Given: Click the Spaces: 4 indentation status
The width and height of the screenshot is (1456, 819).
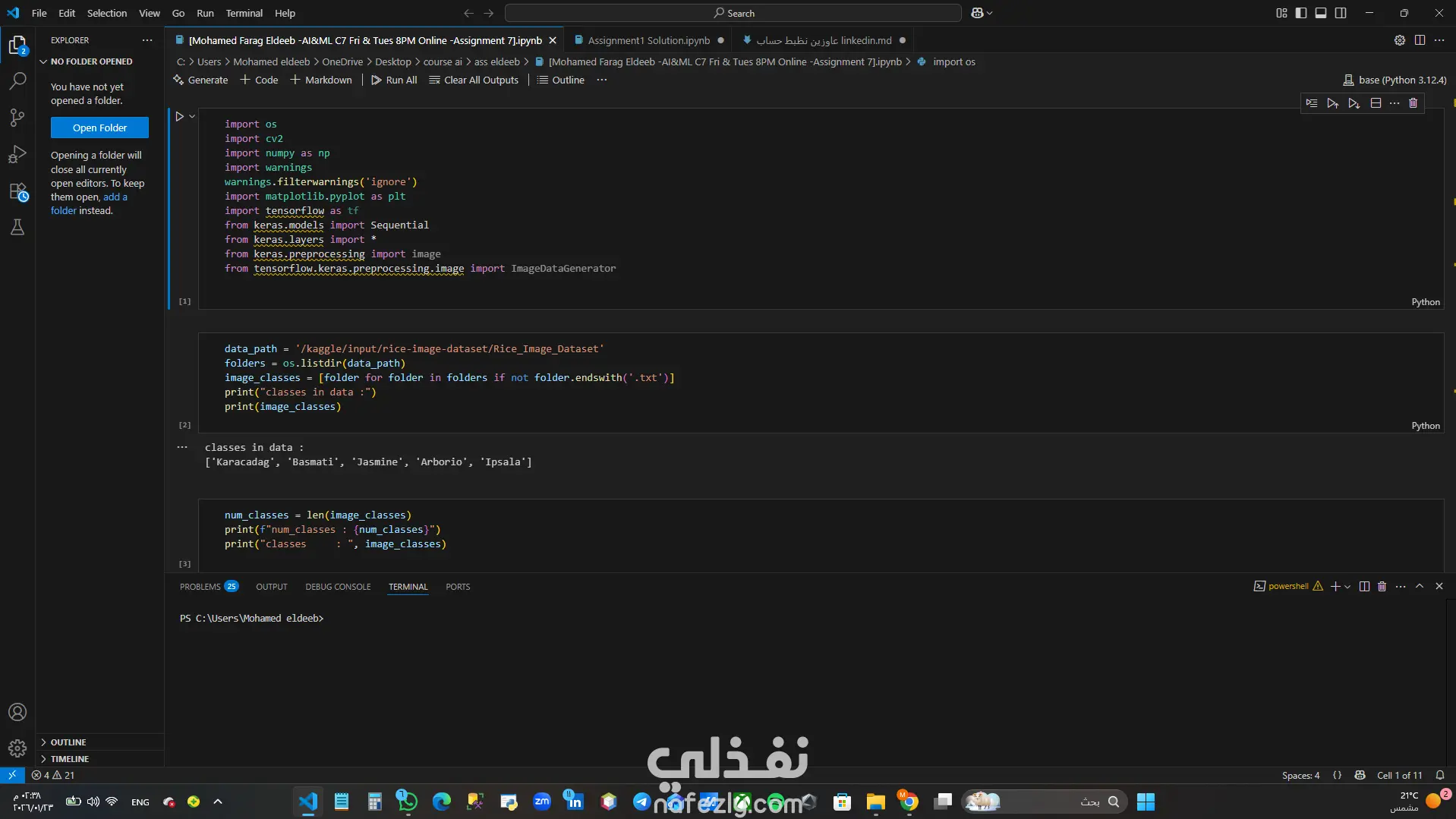Looking at the screenshot, I should pos(1300,775).
